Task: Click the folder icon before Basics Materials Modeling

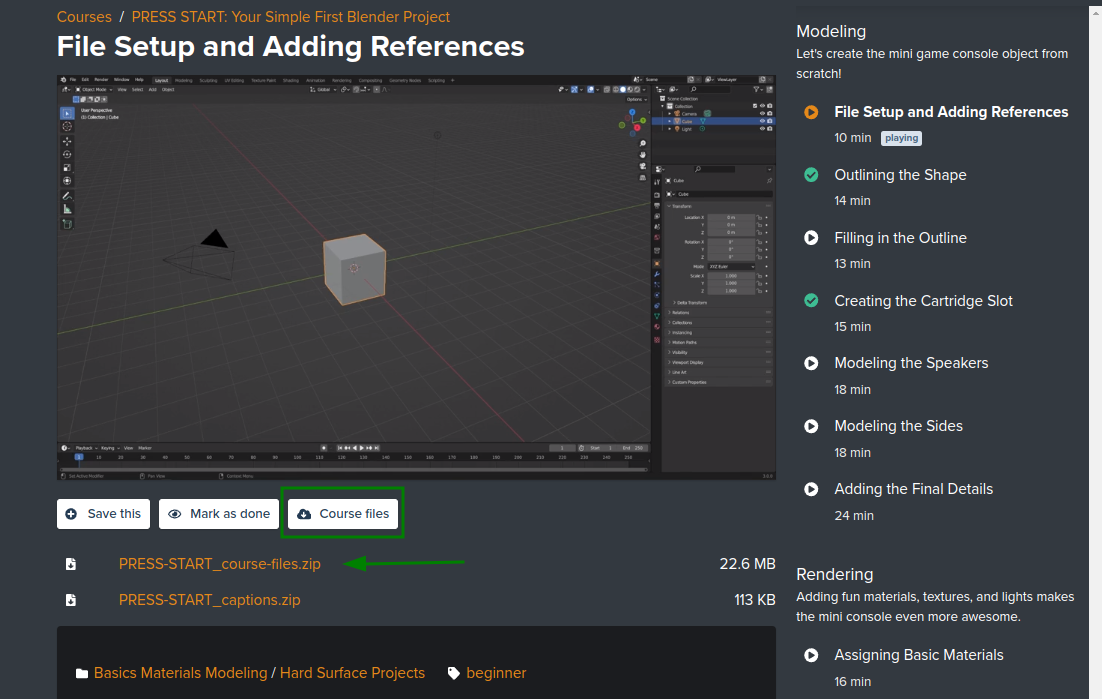Action: tap(82, 673)
